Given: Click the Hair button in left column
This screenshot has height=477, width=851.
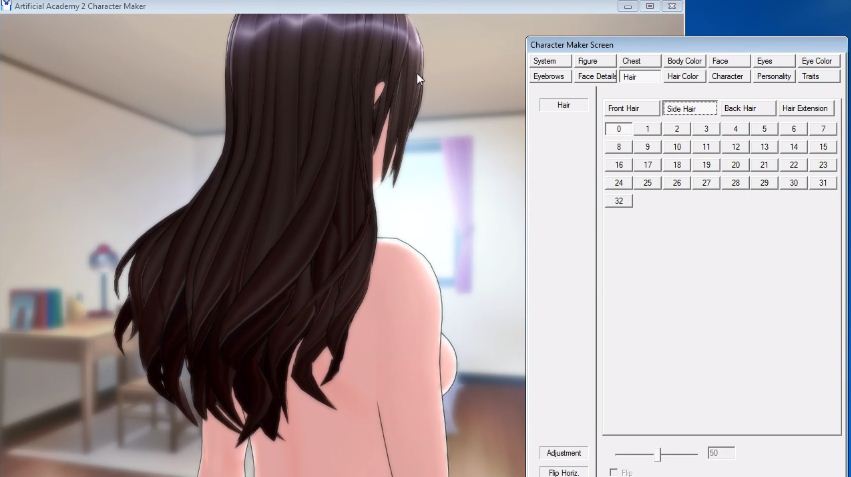Looking at the screenshot, I should click(x=563, y=105).
